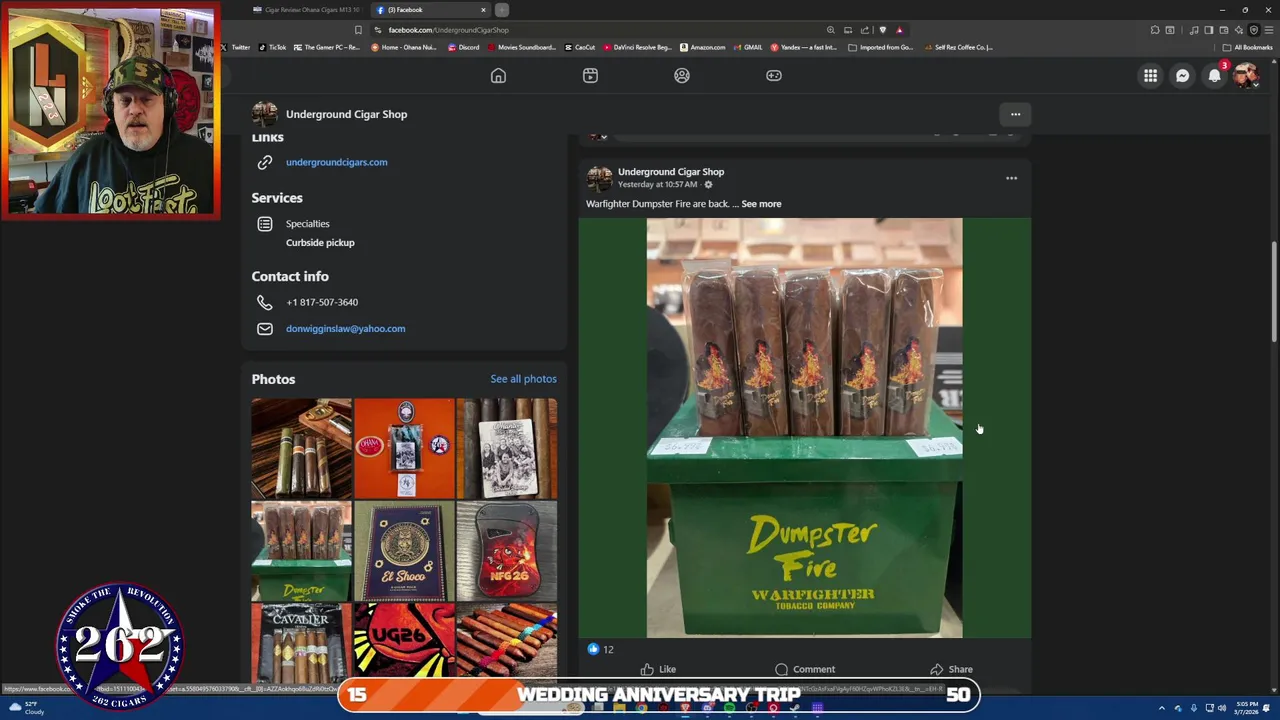The height and width of the screenshot is (720, 1280).
Task: Open browser extensions puzzle icon
Action: click(x=1155, y=30)
